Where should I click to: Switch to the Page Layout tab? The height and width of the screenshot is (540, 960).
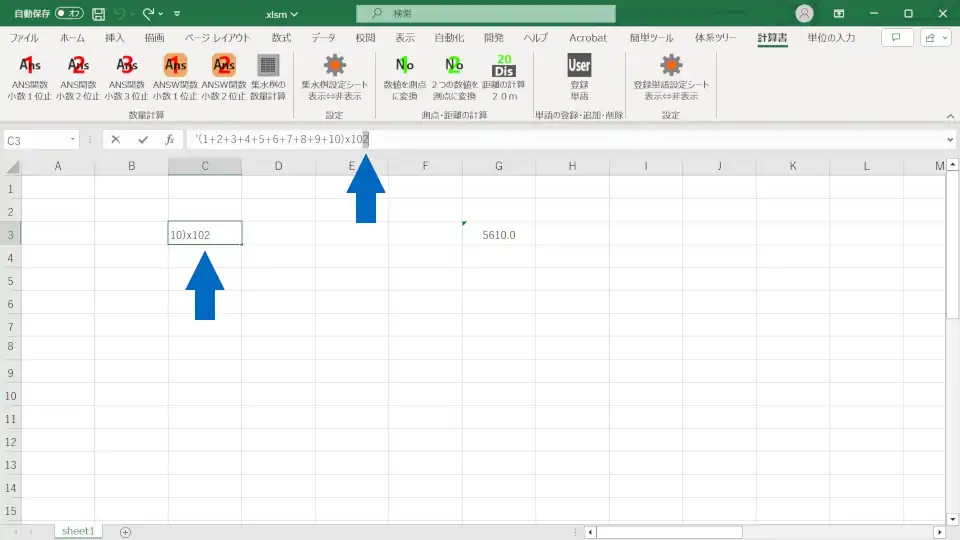pos(217,38)
